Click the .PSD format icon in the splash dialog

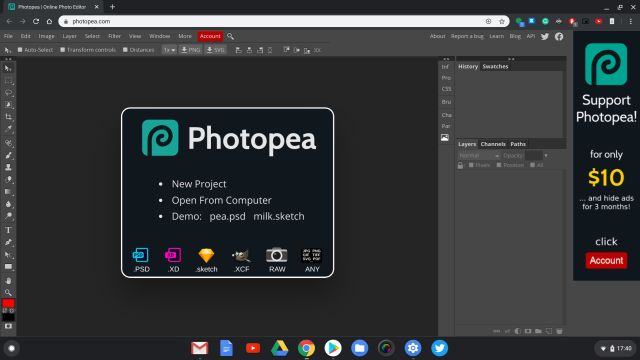(141, 255)
